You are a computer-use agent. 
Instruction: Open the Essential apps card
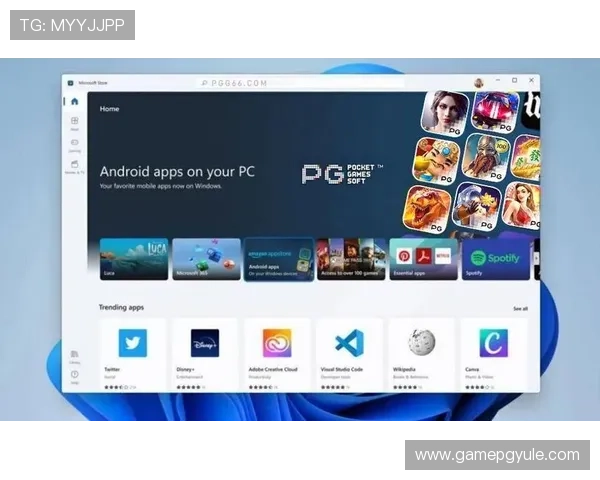(x=424, y=259)
